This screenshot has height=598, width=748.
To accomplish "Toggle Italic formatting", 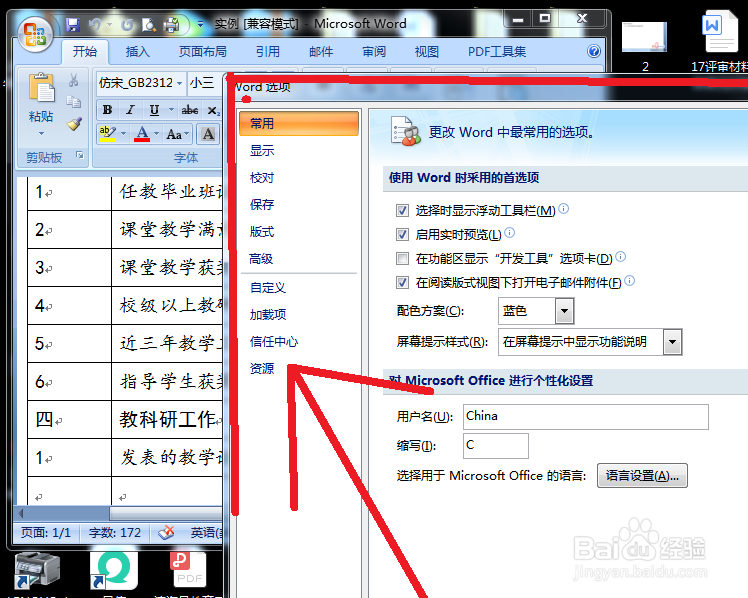I will coord(130,110).
